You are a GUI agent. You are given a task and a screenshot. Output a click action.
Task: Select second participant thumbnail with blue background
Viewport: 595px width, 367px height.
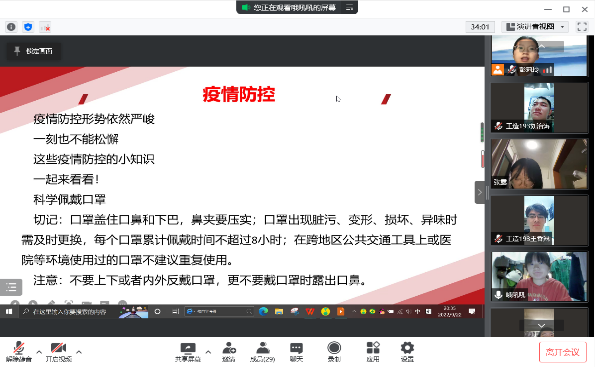point(539,107)
